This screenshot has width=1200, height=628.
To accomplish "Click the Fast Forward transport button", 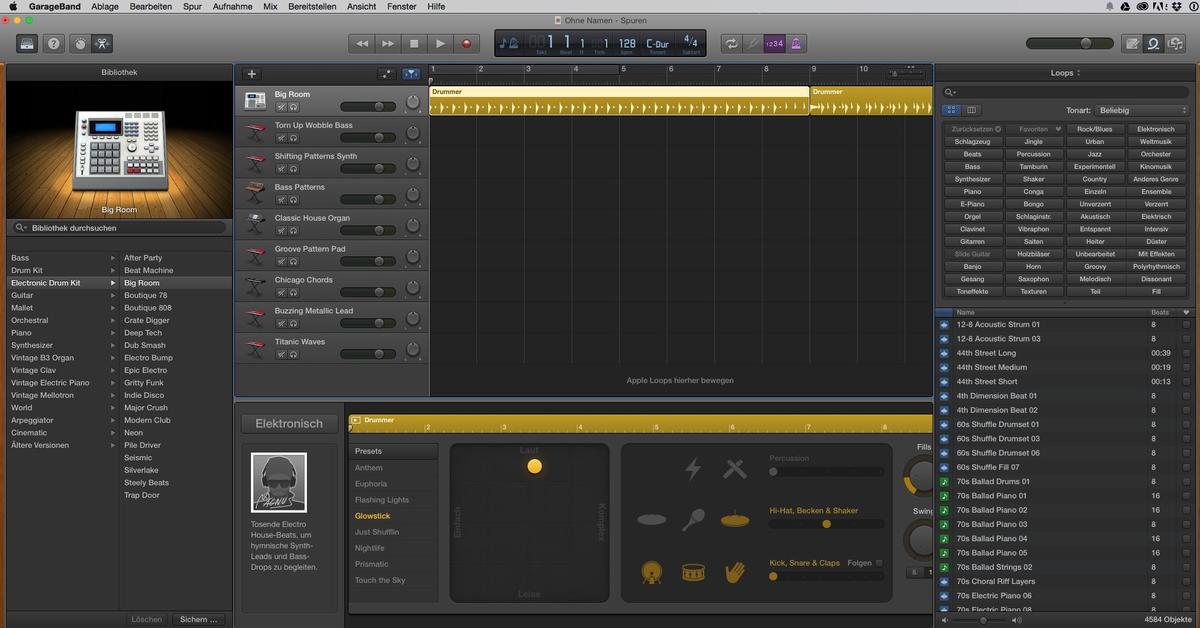I will [x=387, y=44].
